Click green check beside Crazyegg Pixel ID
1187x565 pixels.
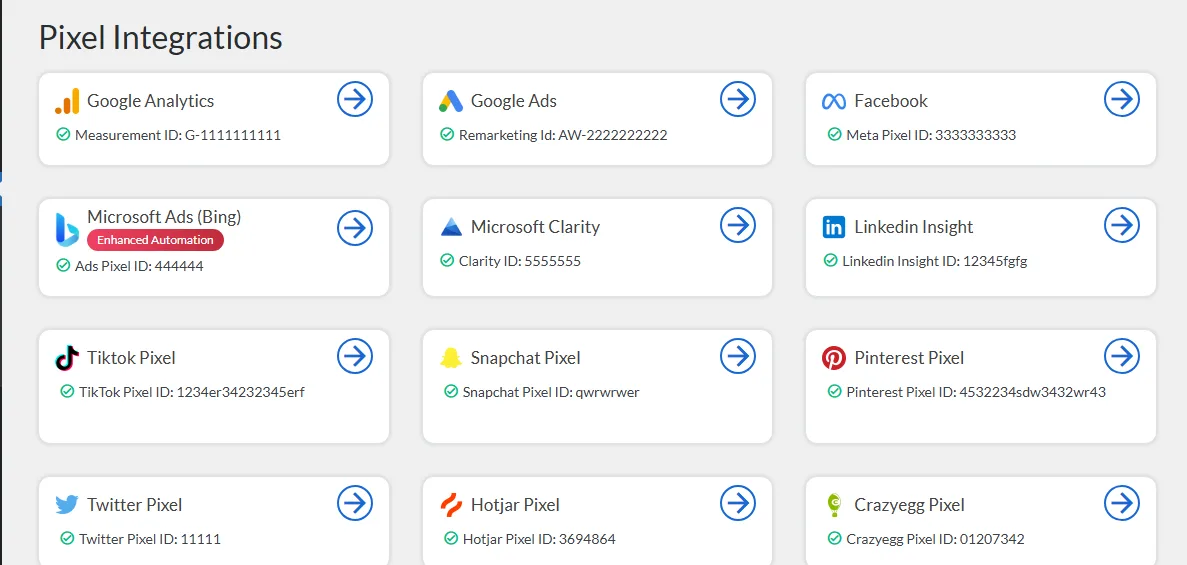tap(835, 538)
